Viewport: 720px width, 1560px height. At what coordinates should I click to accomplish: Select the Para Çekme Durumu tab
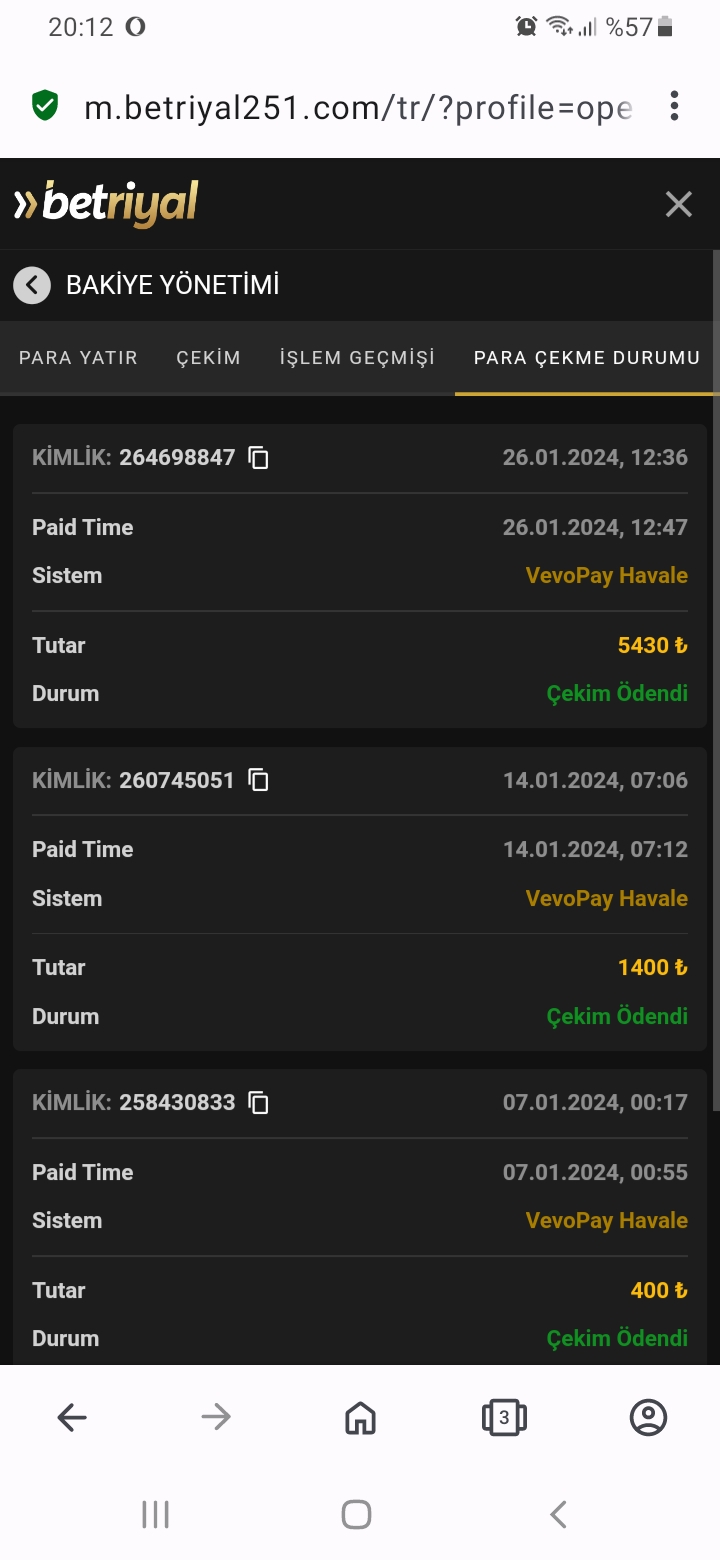(586, 358)
